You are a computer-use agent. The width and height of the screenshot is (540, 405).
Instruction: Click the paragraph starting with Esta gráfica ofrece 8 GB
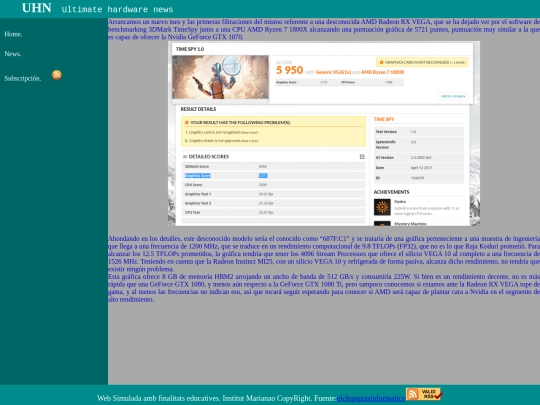324,288
